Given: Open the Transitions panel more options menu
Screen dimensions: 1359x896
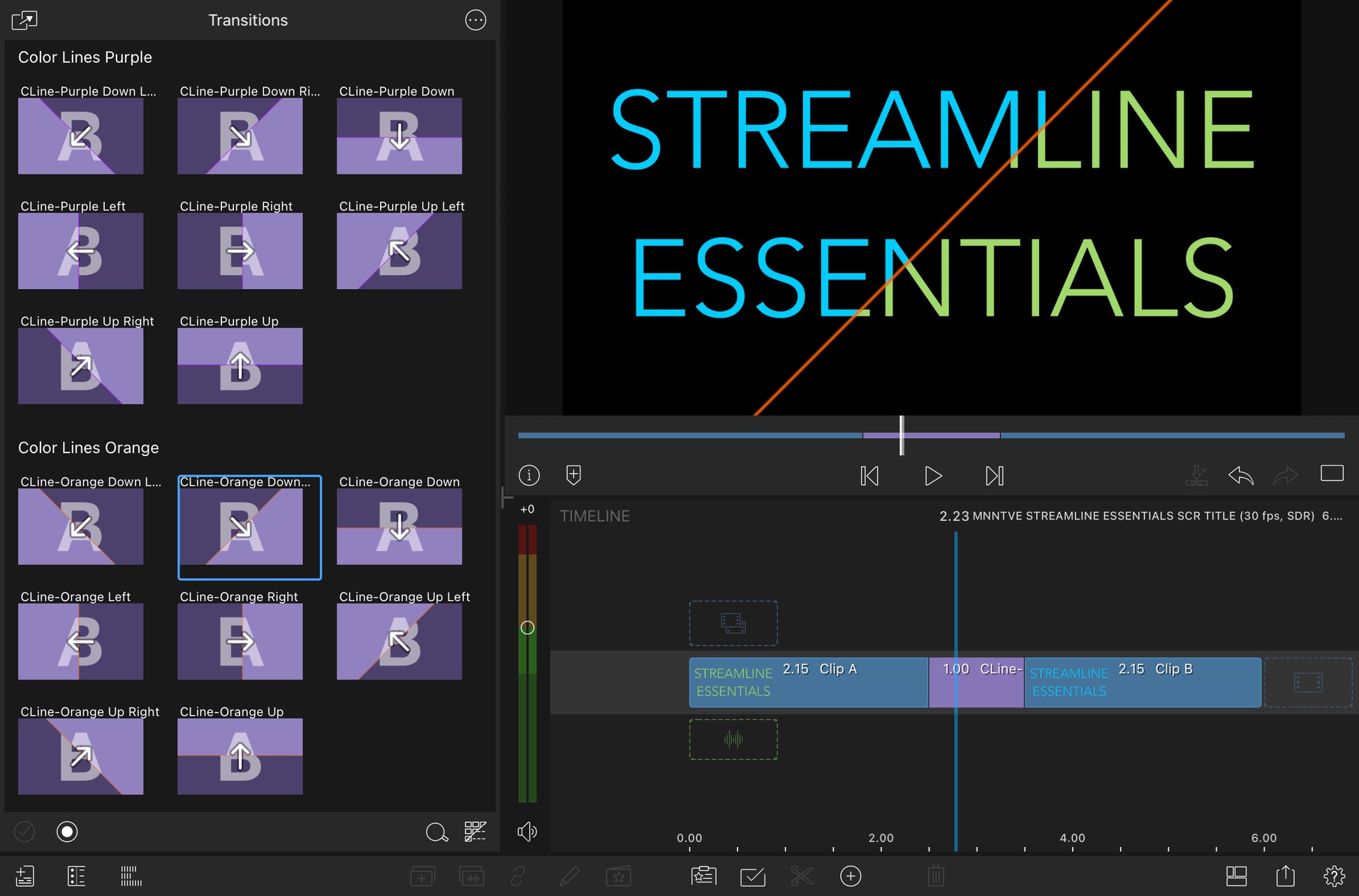Looking at the screenshot, I should [475, 20].
